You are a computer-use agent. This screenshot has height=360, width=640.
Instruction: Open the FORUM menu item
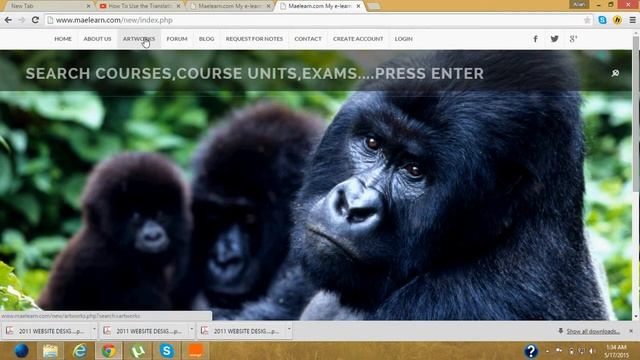click(177, 39)
